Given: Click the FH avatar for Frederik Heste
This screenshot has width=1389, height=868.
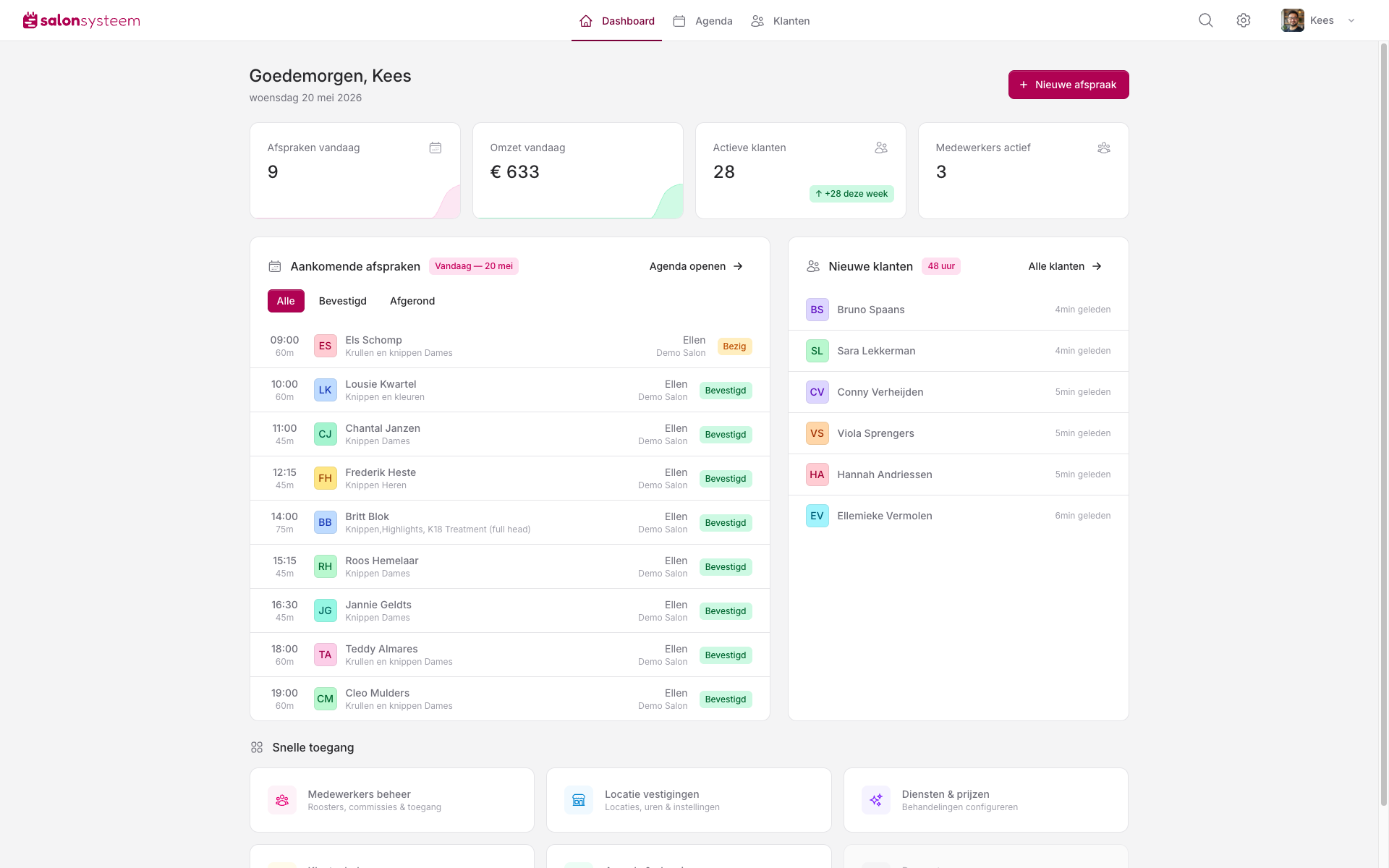Looking at the screenshot, I should (x=326, y=478).
